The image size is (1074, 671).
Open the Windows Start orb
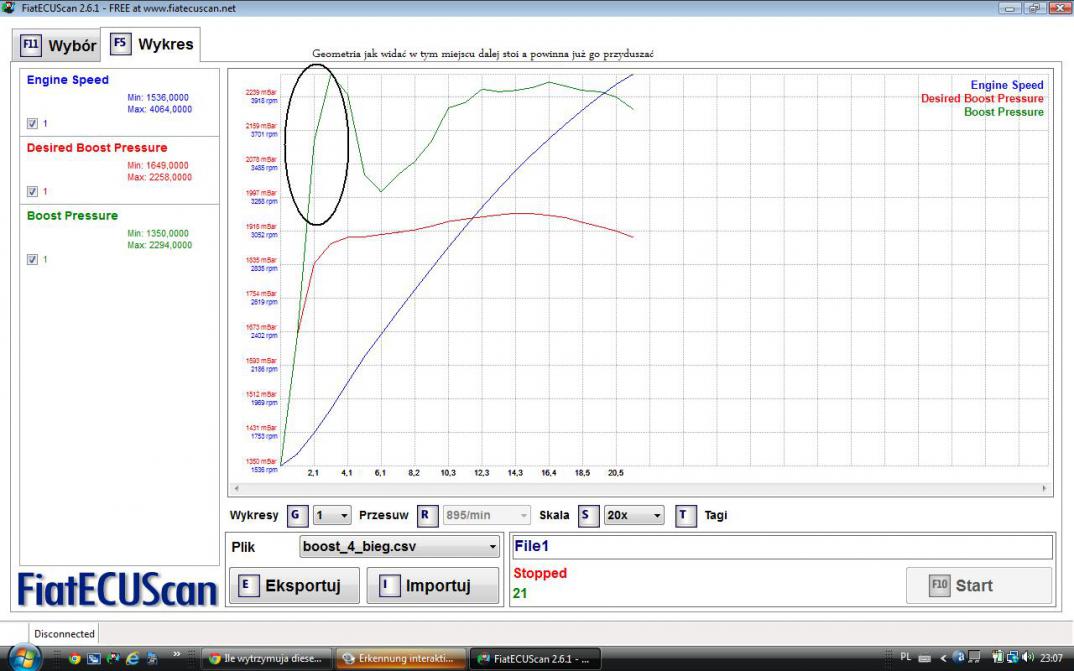click(x=25, y=659)
